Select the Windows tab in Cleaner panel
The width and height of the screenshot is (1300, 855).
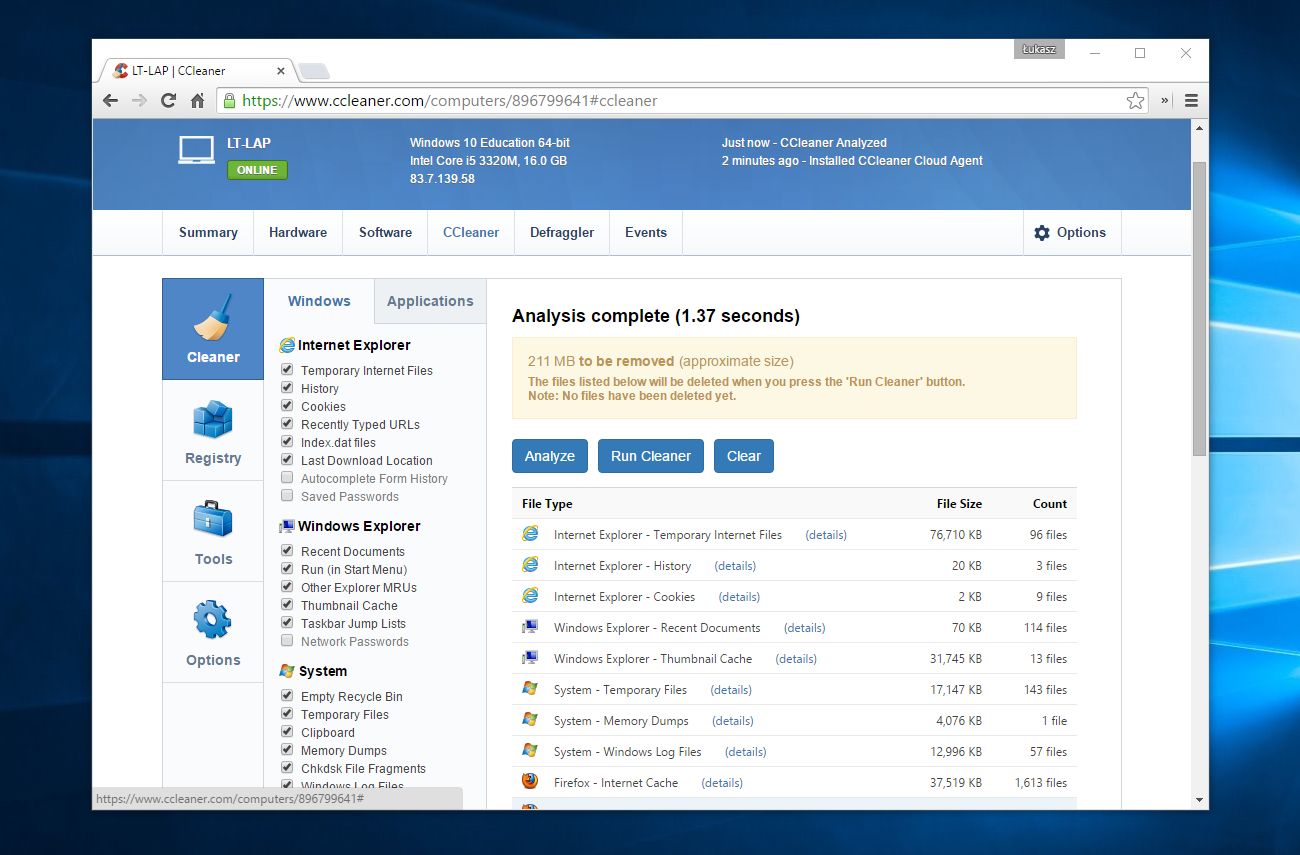(319, 301)
